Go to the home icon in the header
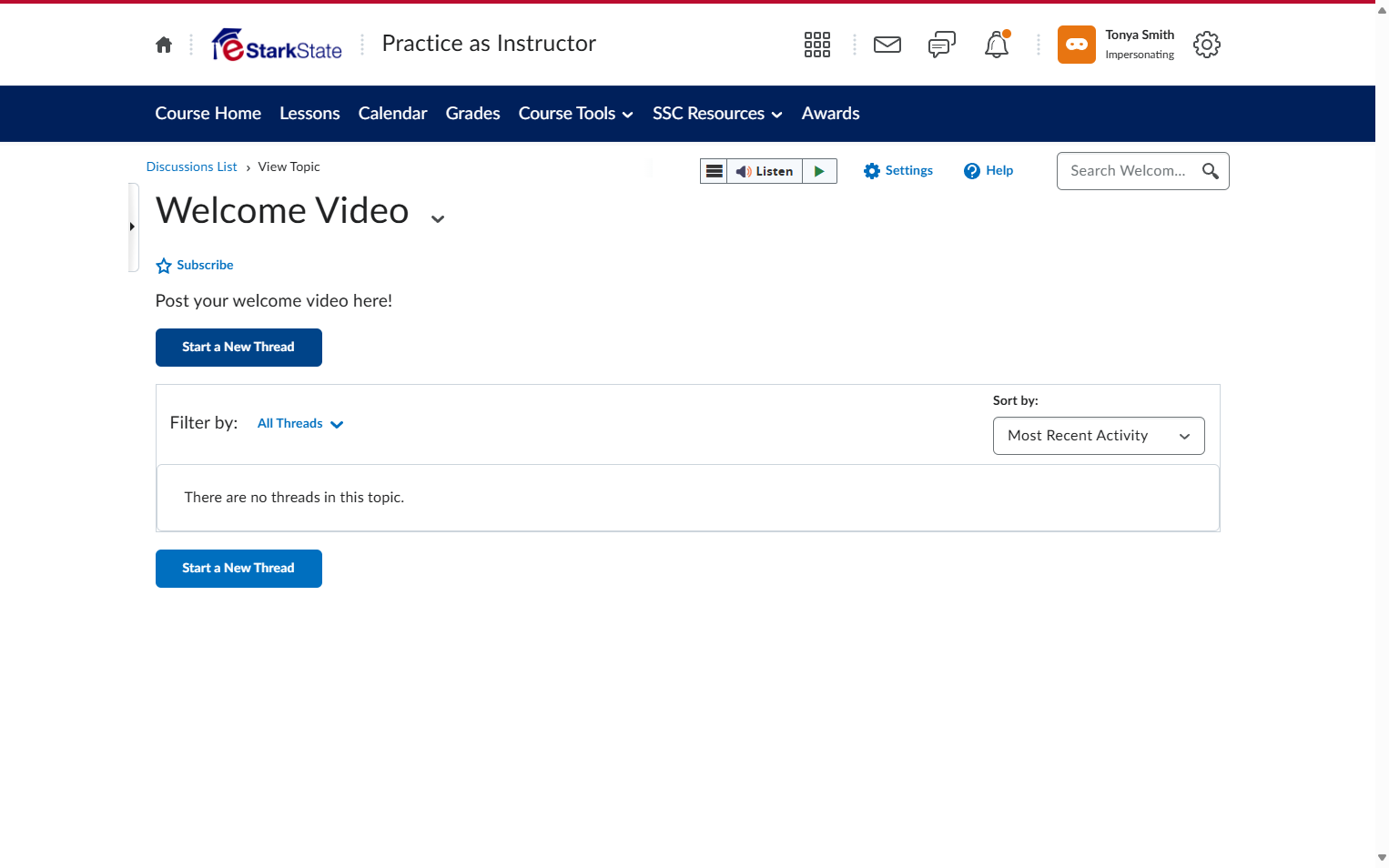Image resolution: width=1389 pixels, height=868 pixels. click(164, 45)
